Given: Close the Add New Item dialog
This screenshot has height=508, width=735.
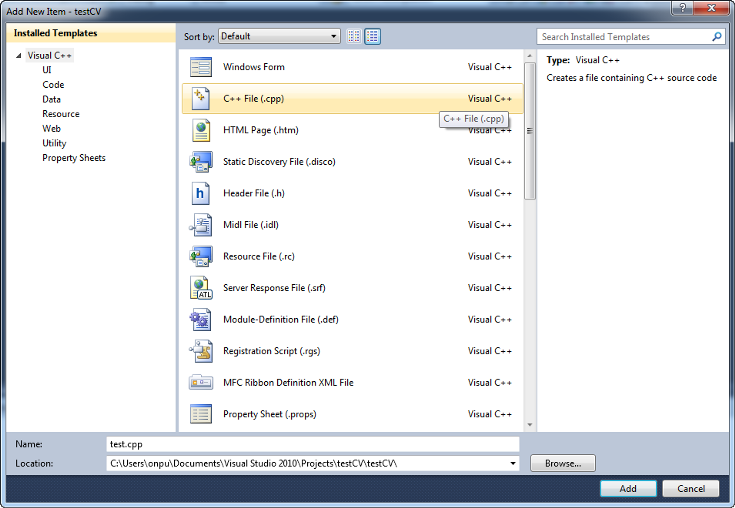Looking at the screenshot, I should pyautogui.click(x=712, y=8).
